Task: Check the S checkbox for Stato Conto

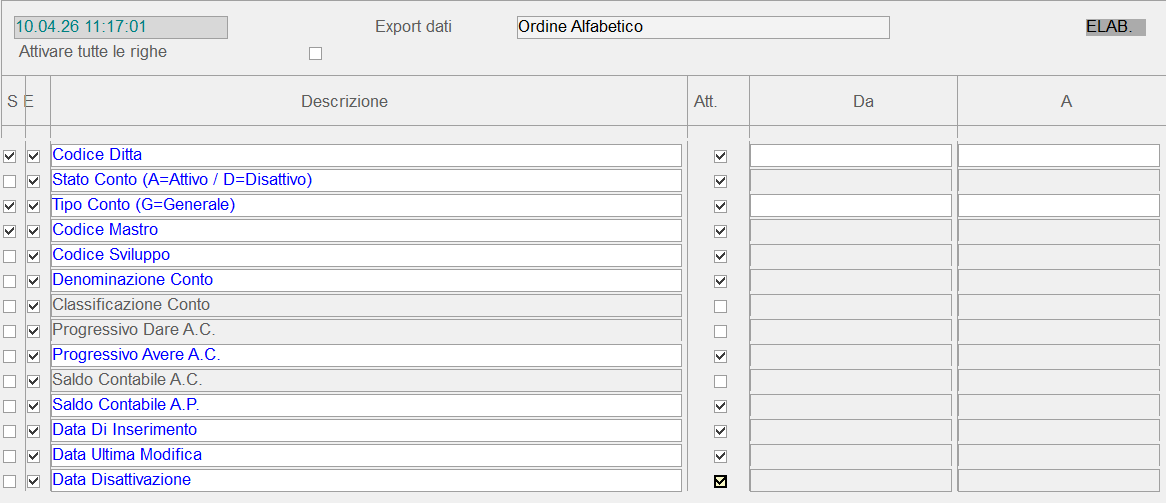Action: tap(10, 181)
